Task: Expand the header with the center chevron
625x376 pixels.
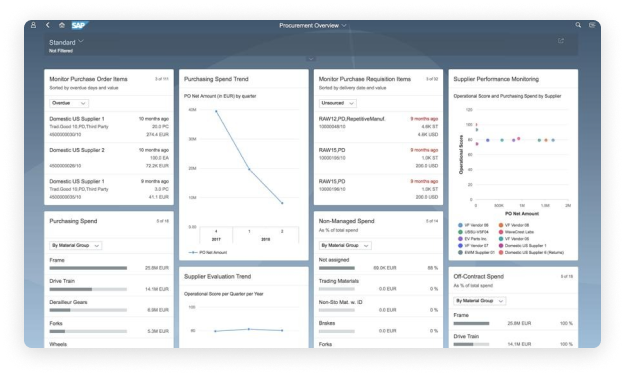Action: pyautogui.click(x=311, y=59)
